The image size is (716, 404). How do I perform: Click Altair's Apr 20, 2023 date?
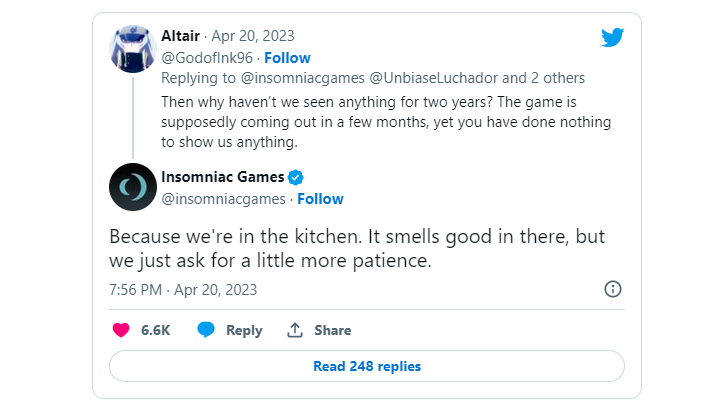tap(253, 36)
